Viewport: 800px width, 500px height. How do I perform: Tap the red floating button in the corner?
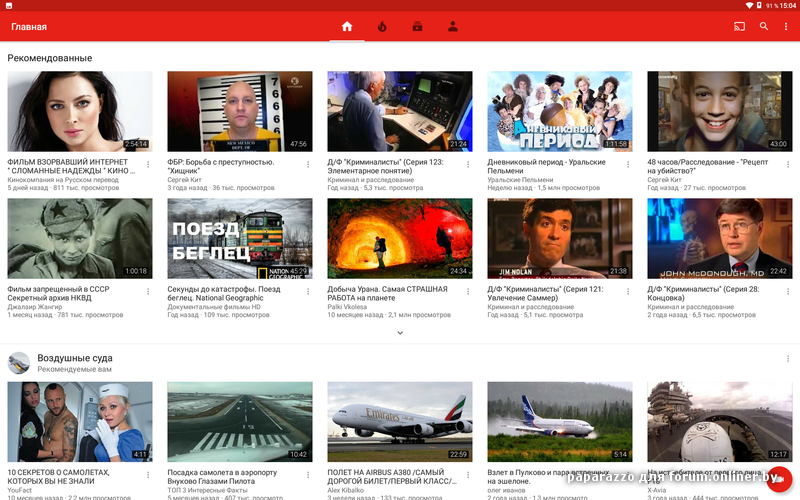[779, 479]
